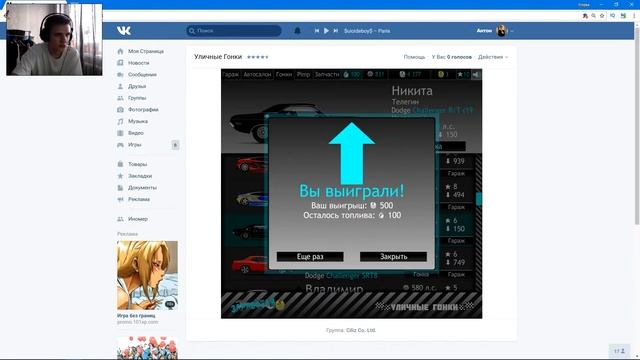Screen dimensions: 640x360
Task: Open Игры in the sidebar
Action: [135, 145]
